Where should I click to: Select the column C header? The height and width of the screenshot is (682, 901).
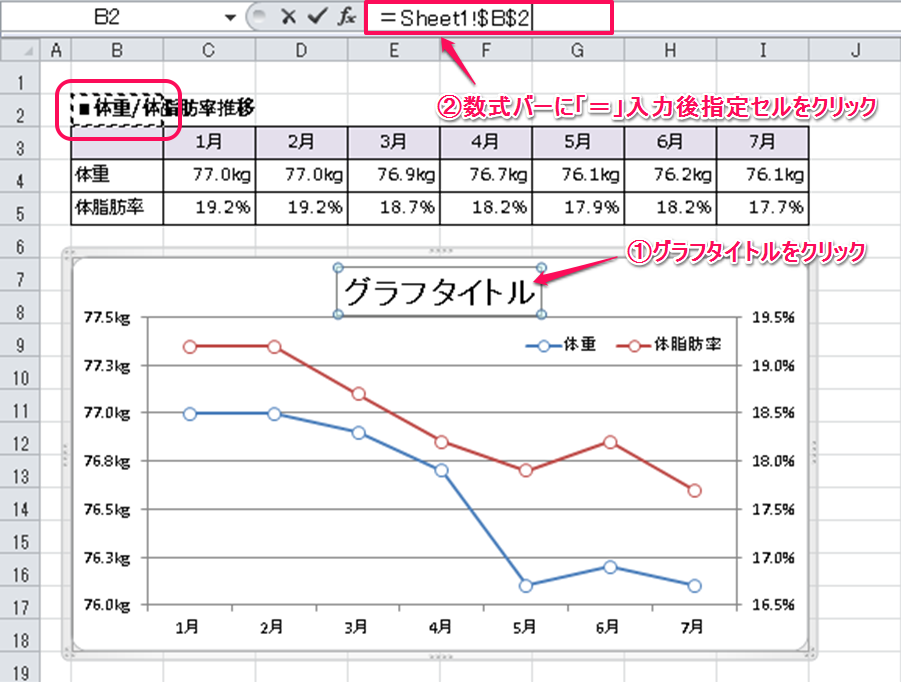click(x=208, y=50)
